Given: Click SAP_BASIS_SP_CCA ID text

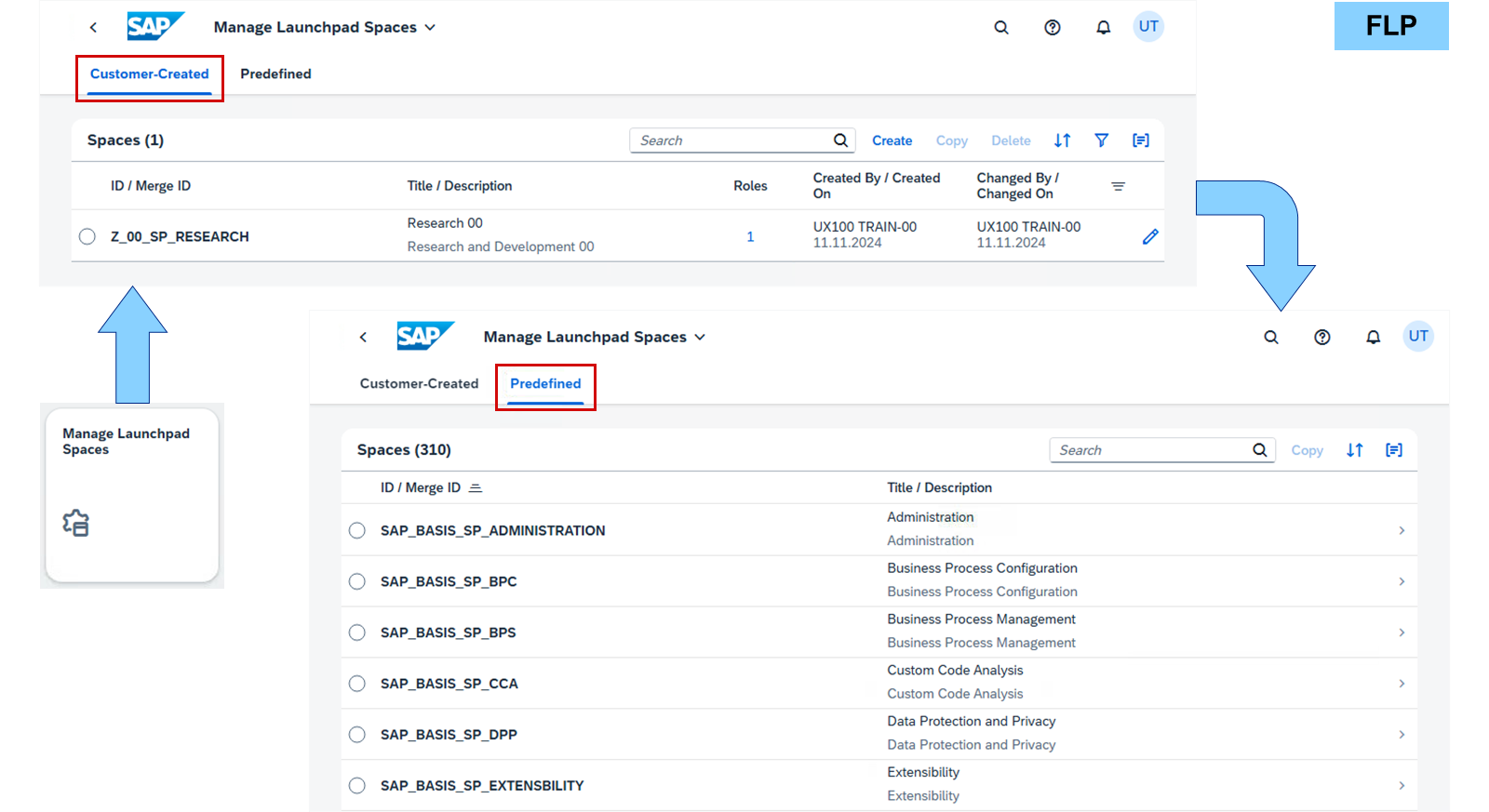Looking at the screenshot, I should pyautogui.click(x=449, y=684).
